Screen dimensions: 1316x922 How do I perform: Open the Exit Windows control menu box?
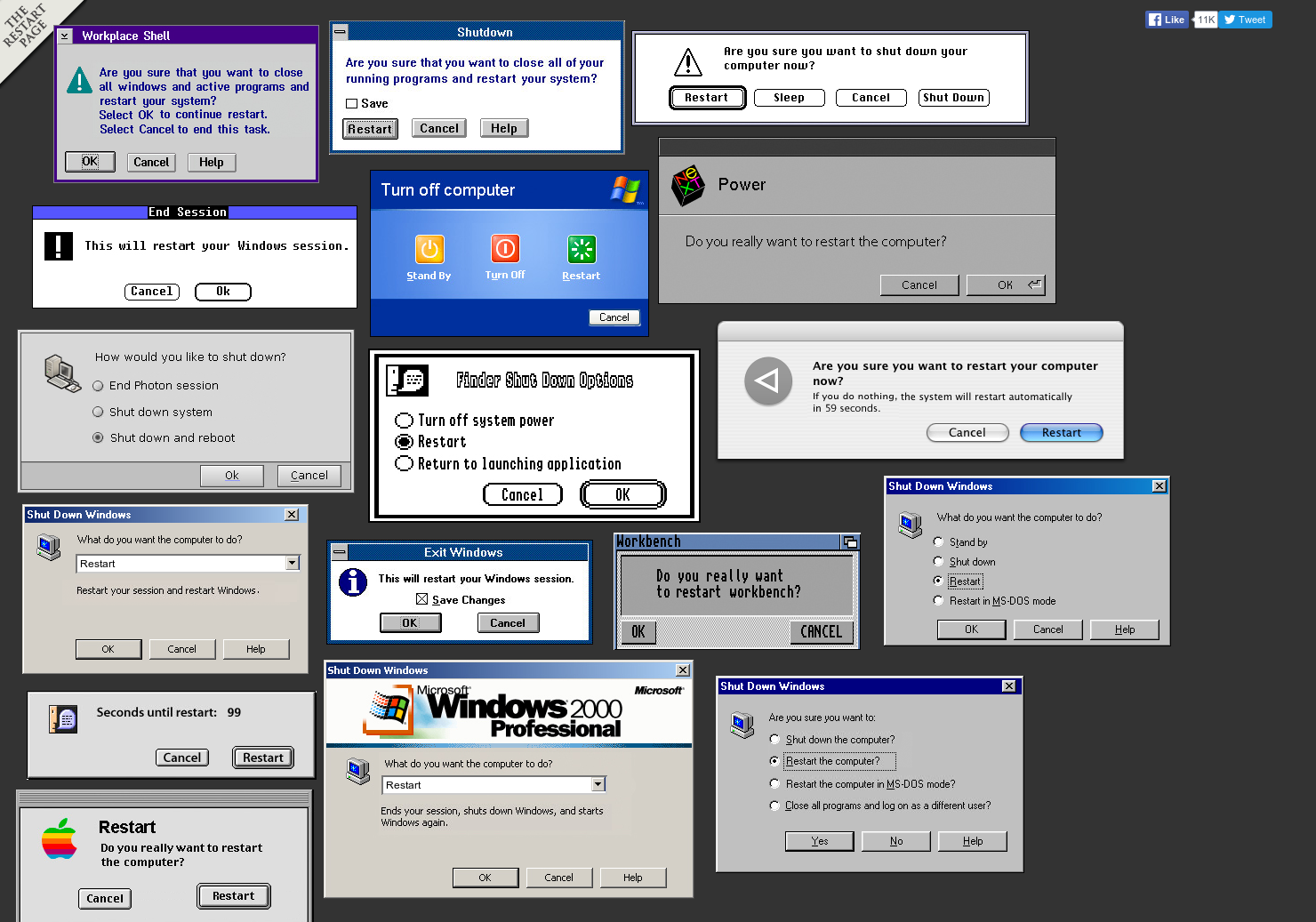click(x=340, y=552)
